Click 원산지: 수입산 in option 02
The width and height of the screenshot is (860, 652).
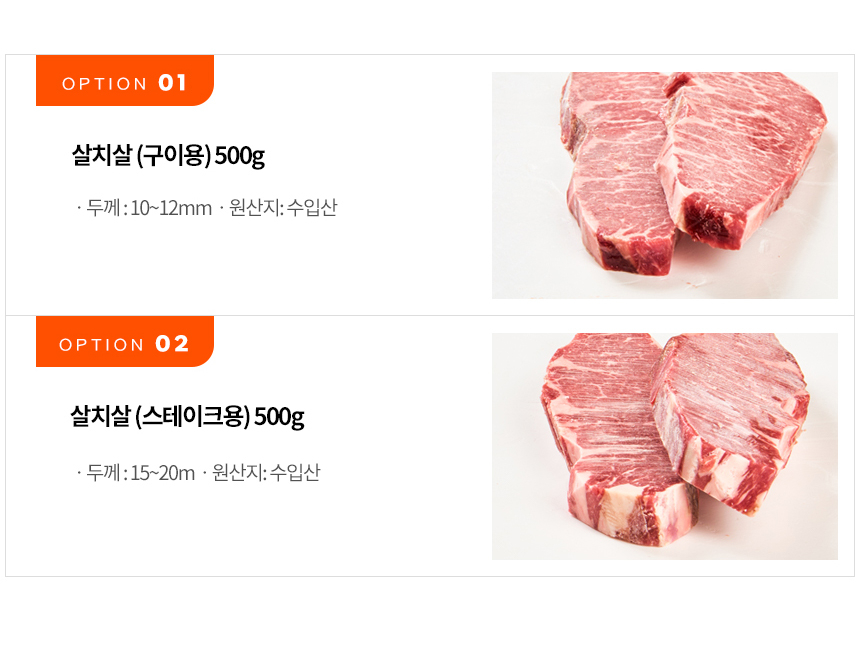tap(266, 472)
